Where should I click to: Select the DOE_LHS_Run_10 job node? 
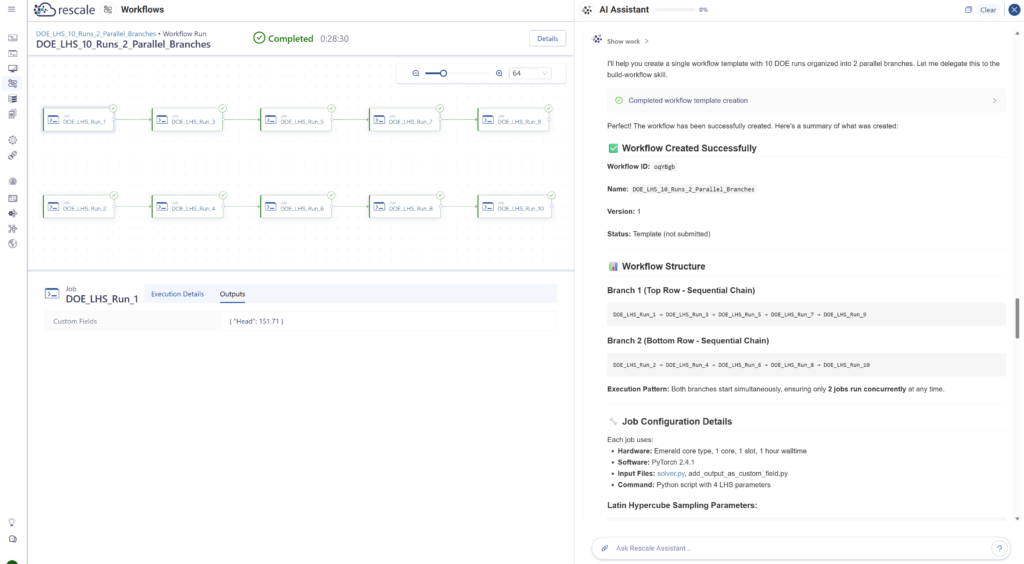[515, 207]
